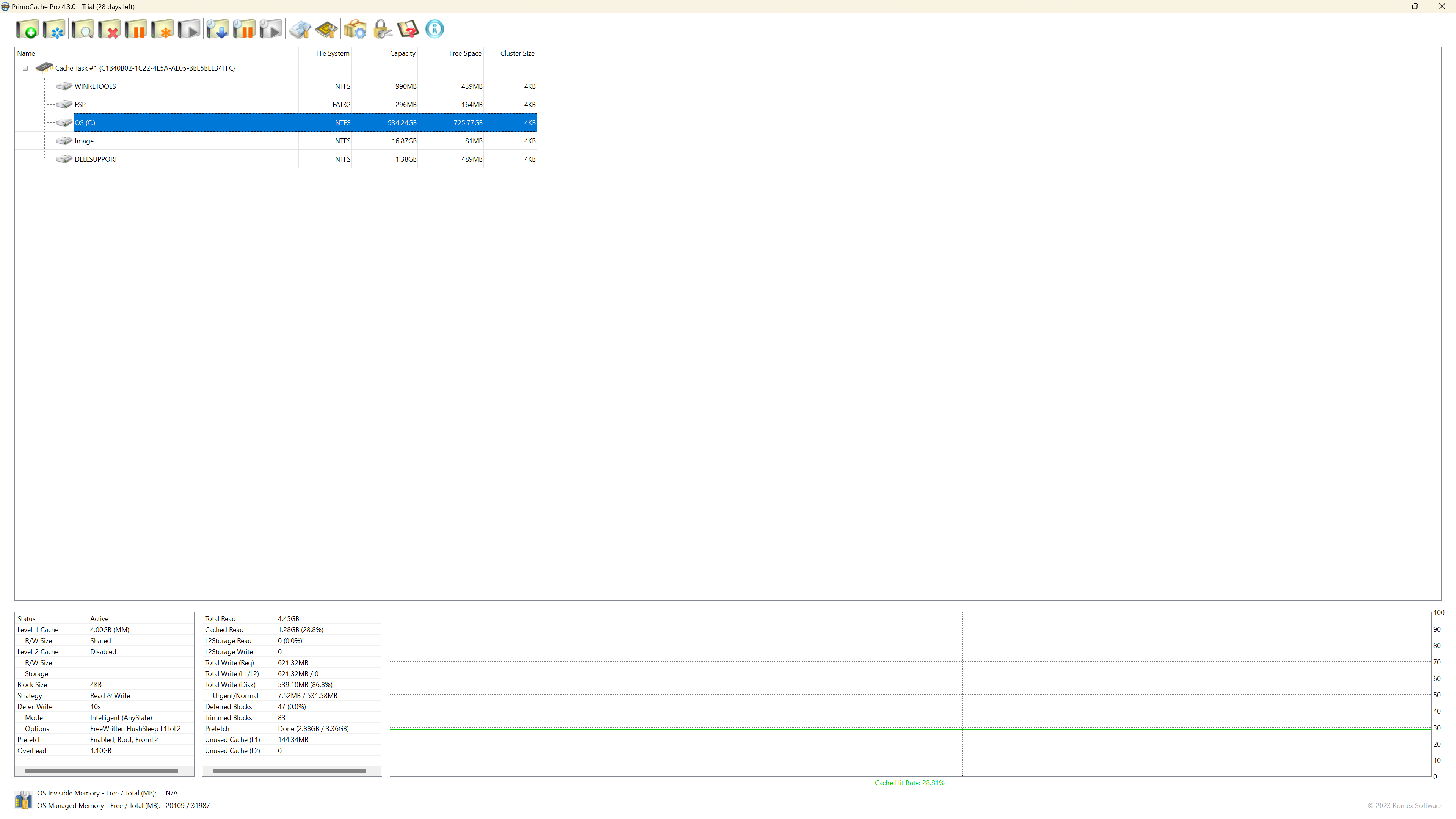Screen dimensions: 1456x819
Task: Click Status value 'Active'
Action: 99,619
